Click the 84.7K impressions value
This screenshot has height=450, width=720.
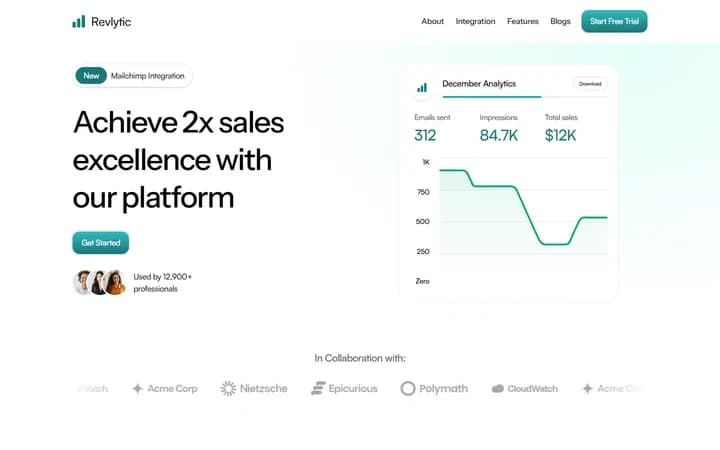click(499, 135)
